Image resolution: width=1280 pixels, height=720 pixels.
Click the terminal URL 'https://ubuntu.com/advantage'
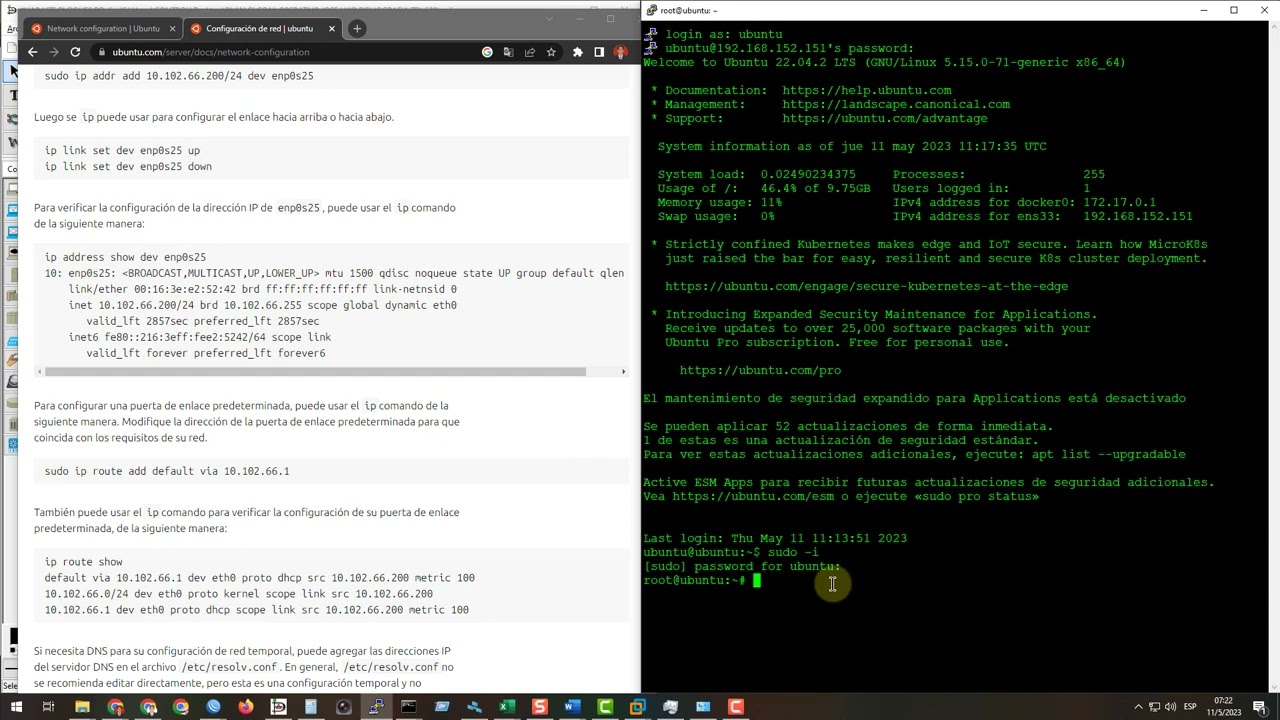click(884, 118)
